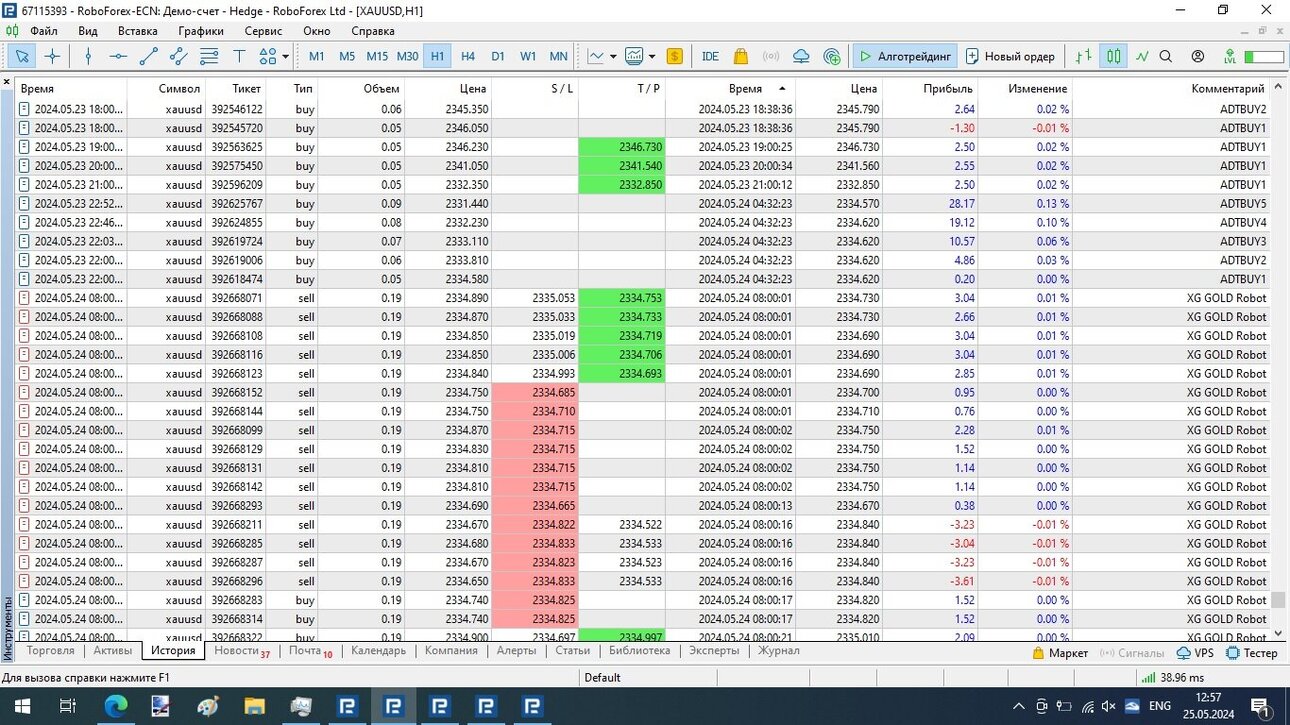This screenshot has width=1290, height=725.
Task: Choose the trendline drawing tool
Action: [149, 56]
